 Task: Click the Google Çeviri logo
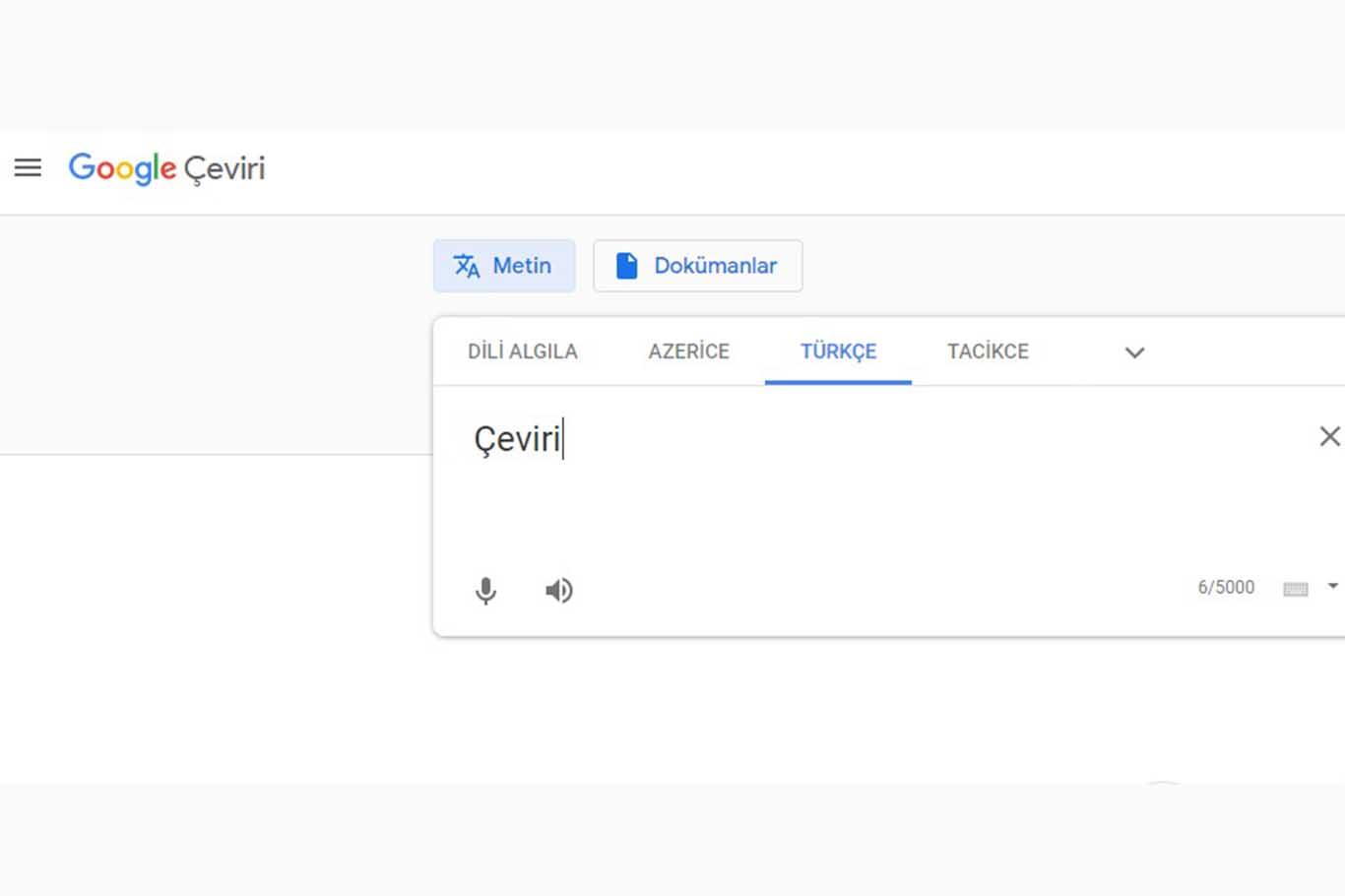point(166,168)
